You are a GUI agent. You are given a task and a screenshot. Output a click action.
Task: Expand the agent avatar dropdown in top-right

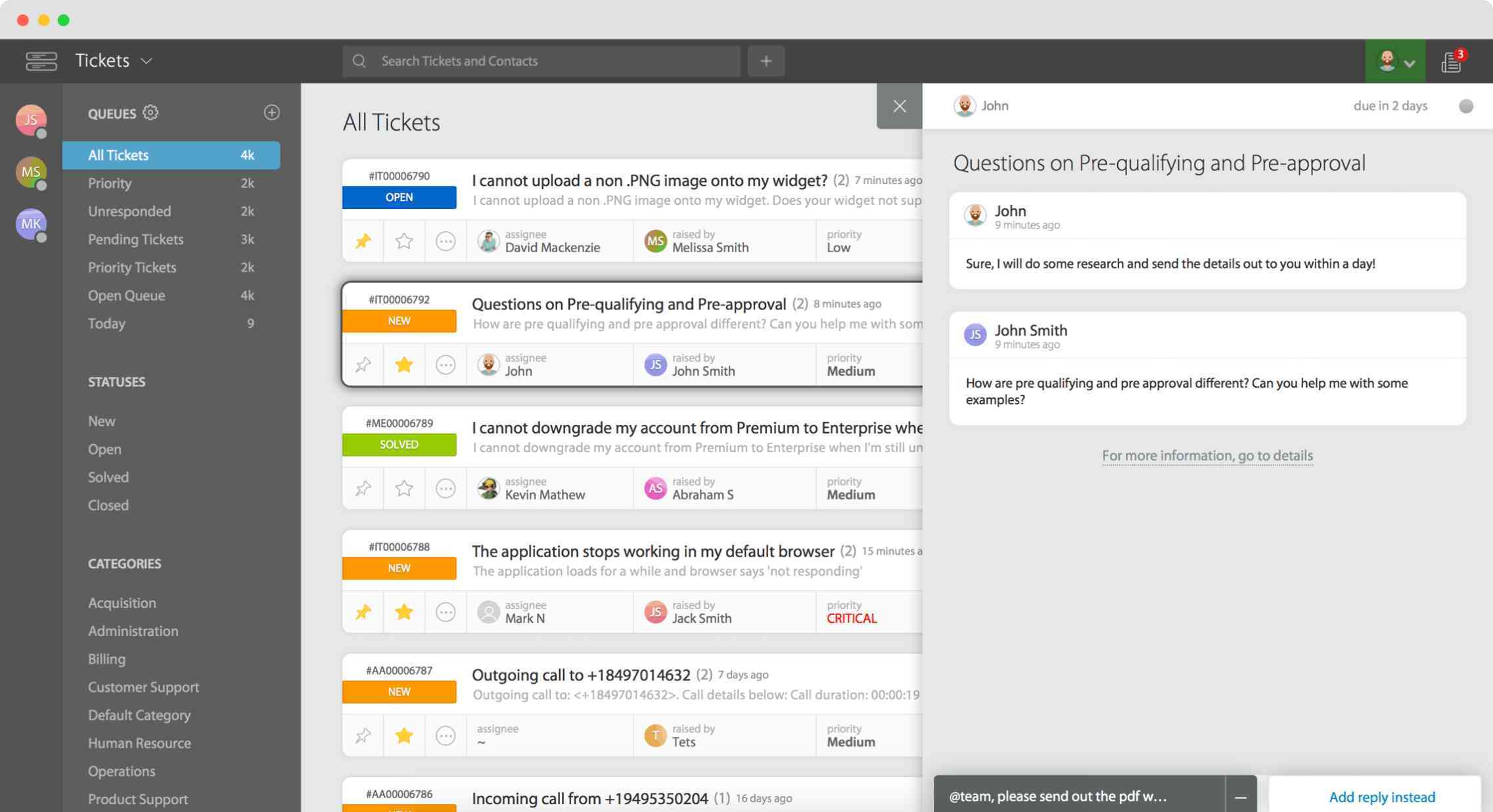1410,62
